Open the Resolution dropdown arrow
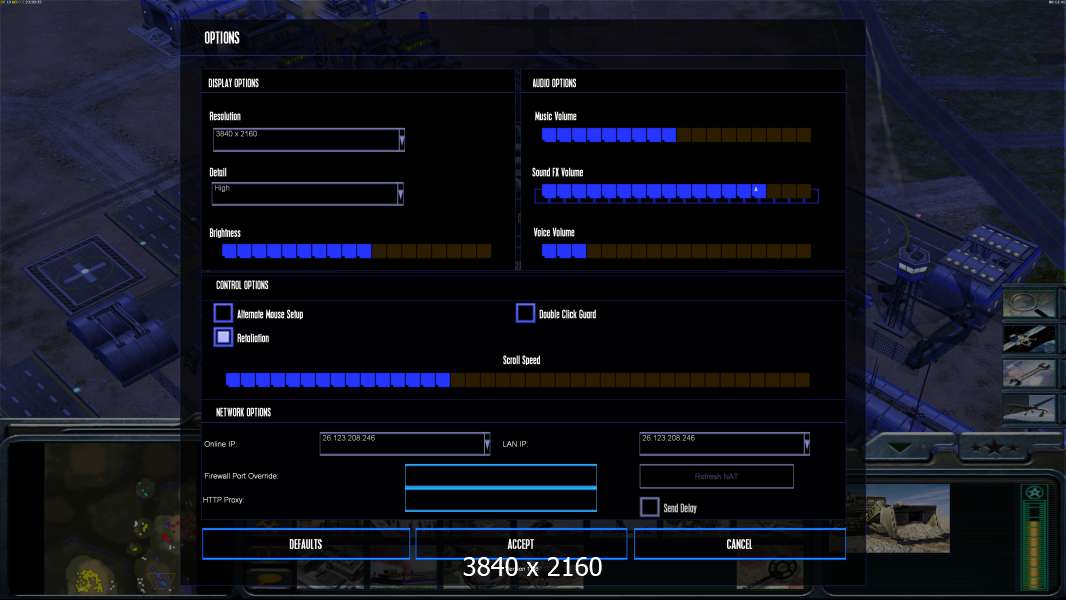Image resolution: width=1066 pixels, height=600 pixels. pyautogui.click(x=401, y=139)
